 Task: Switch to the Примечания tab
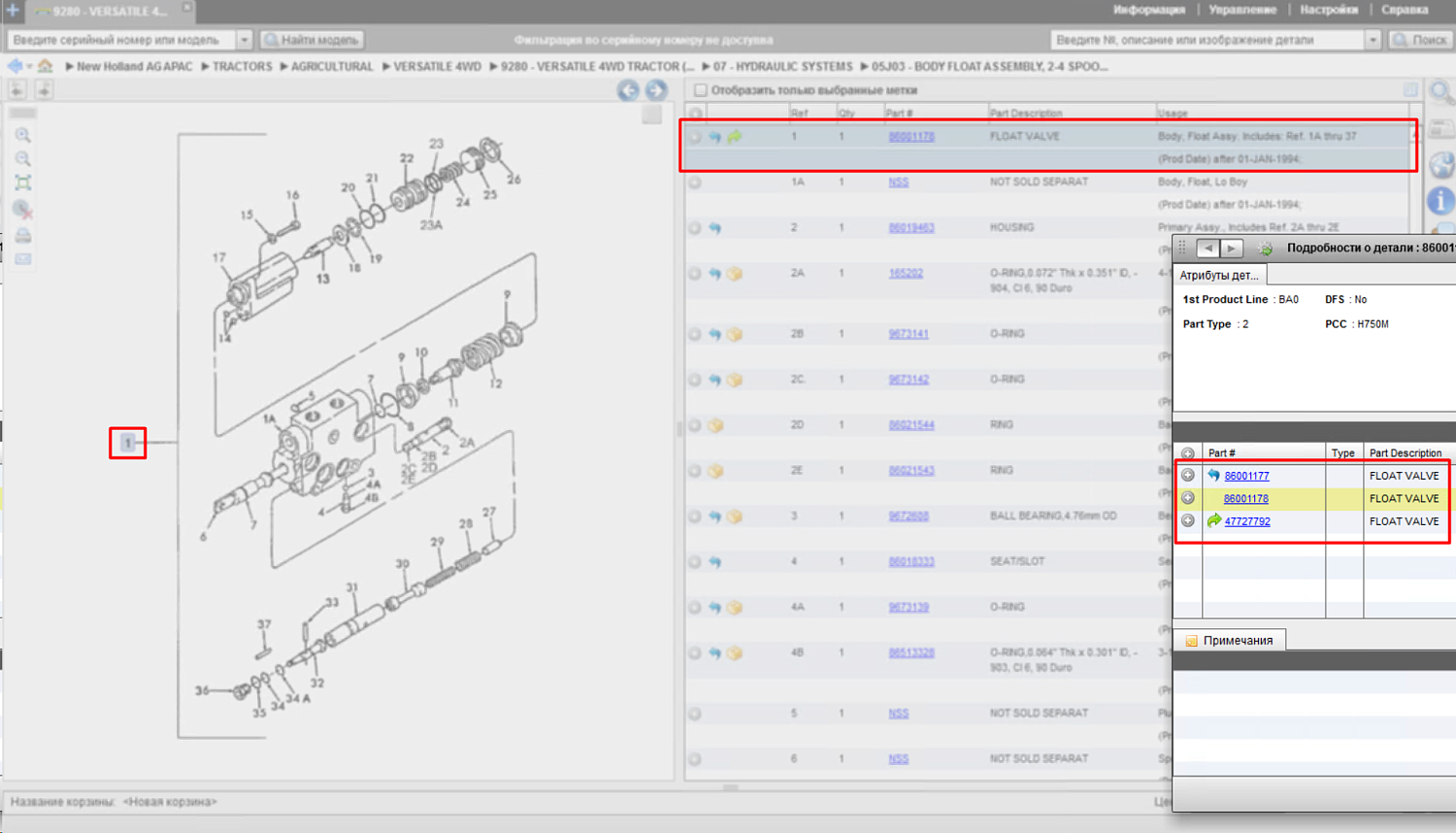[x=1230, y=640]
